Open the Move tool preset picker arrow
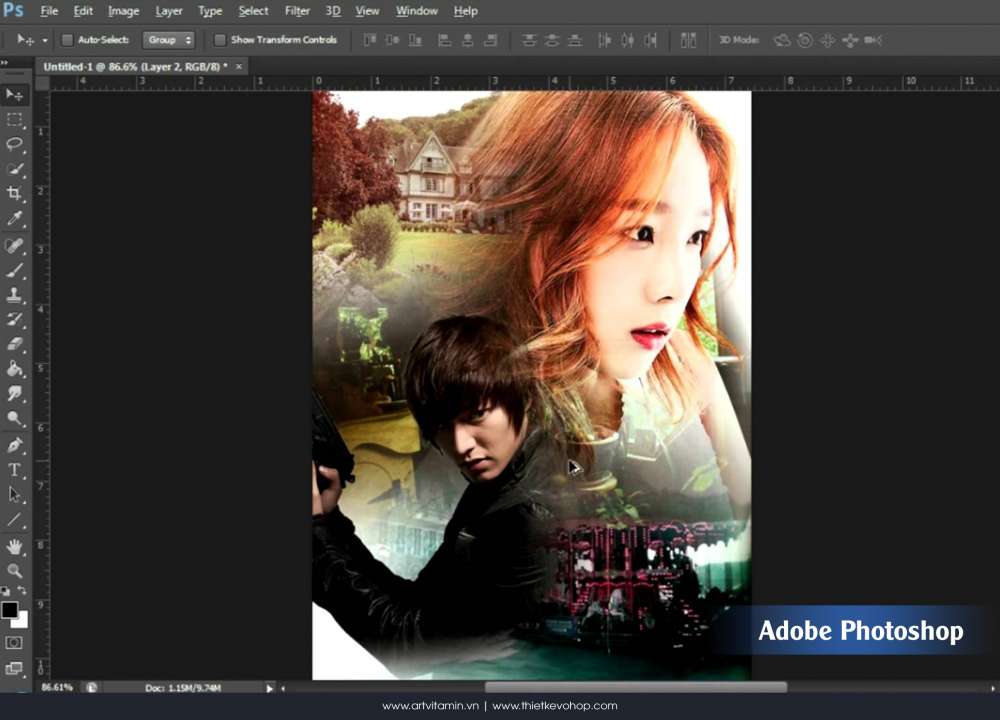Viewport: 1000px width, 720px height. [45, 40]
